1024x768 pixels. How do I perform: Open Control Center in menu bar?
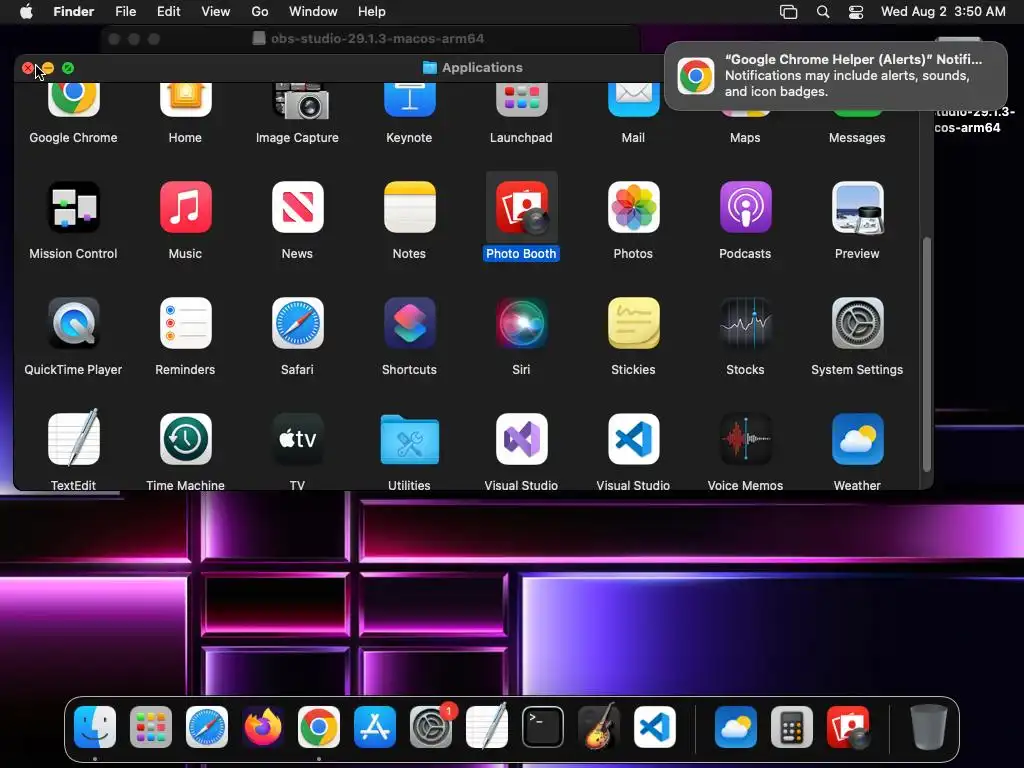[856, 12]
